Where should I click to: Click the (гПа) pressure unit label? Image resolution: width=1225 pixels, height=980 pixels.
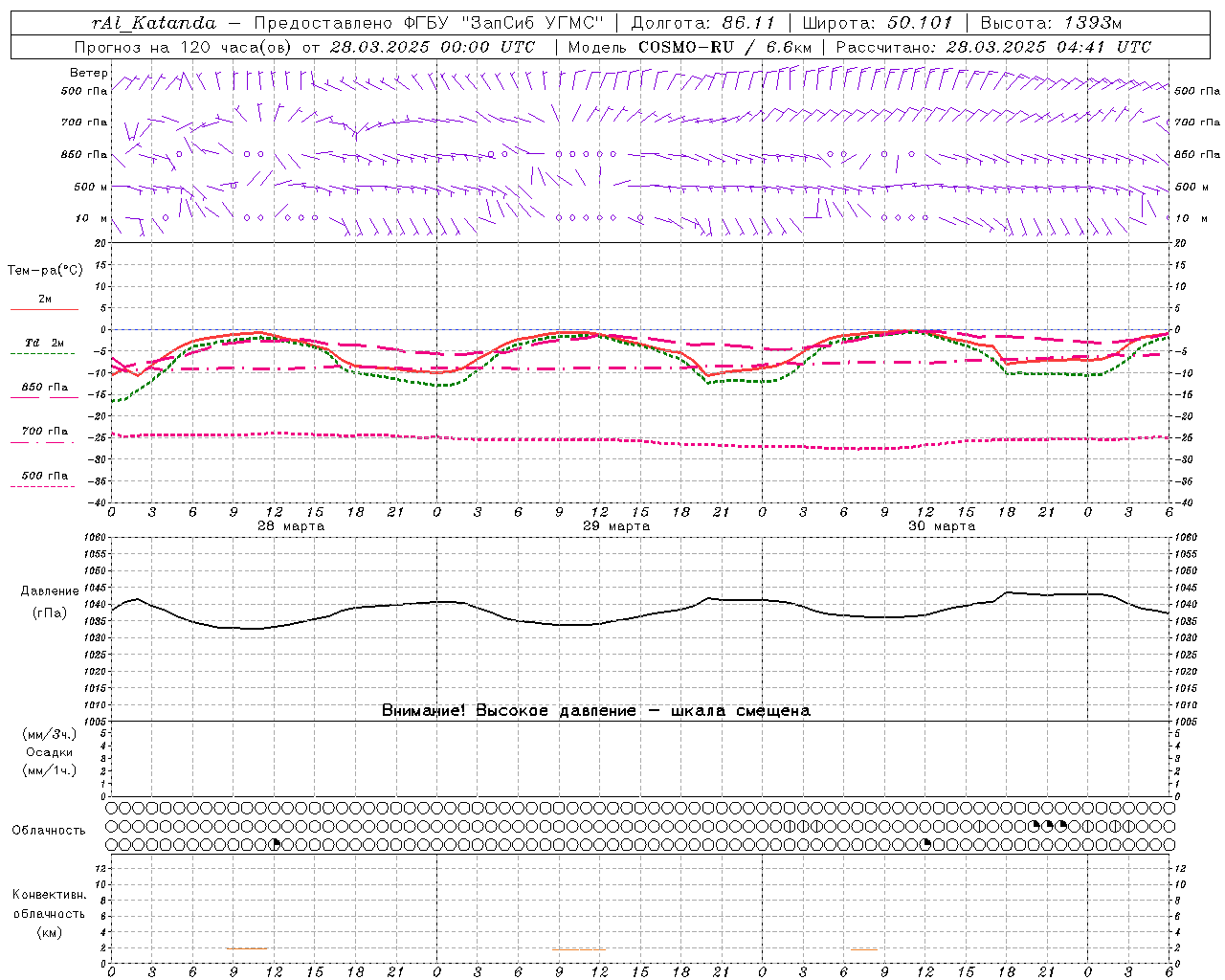tap(50, 613)
